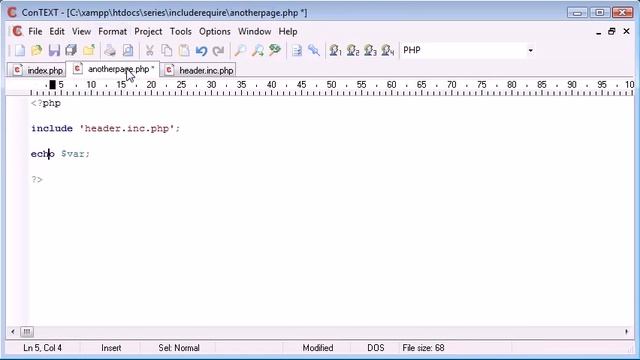Click File size: 68 status entry
Image resolution: width=640 pixels, height=360 pixels.
(423, 348)
